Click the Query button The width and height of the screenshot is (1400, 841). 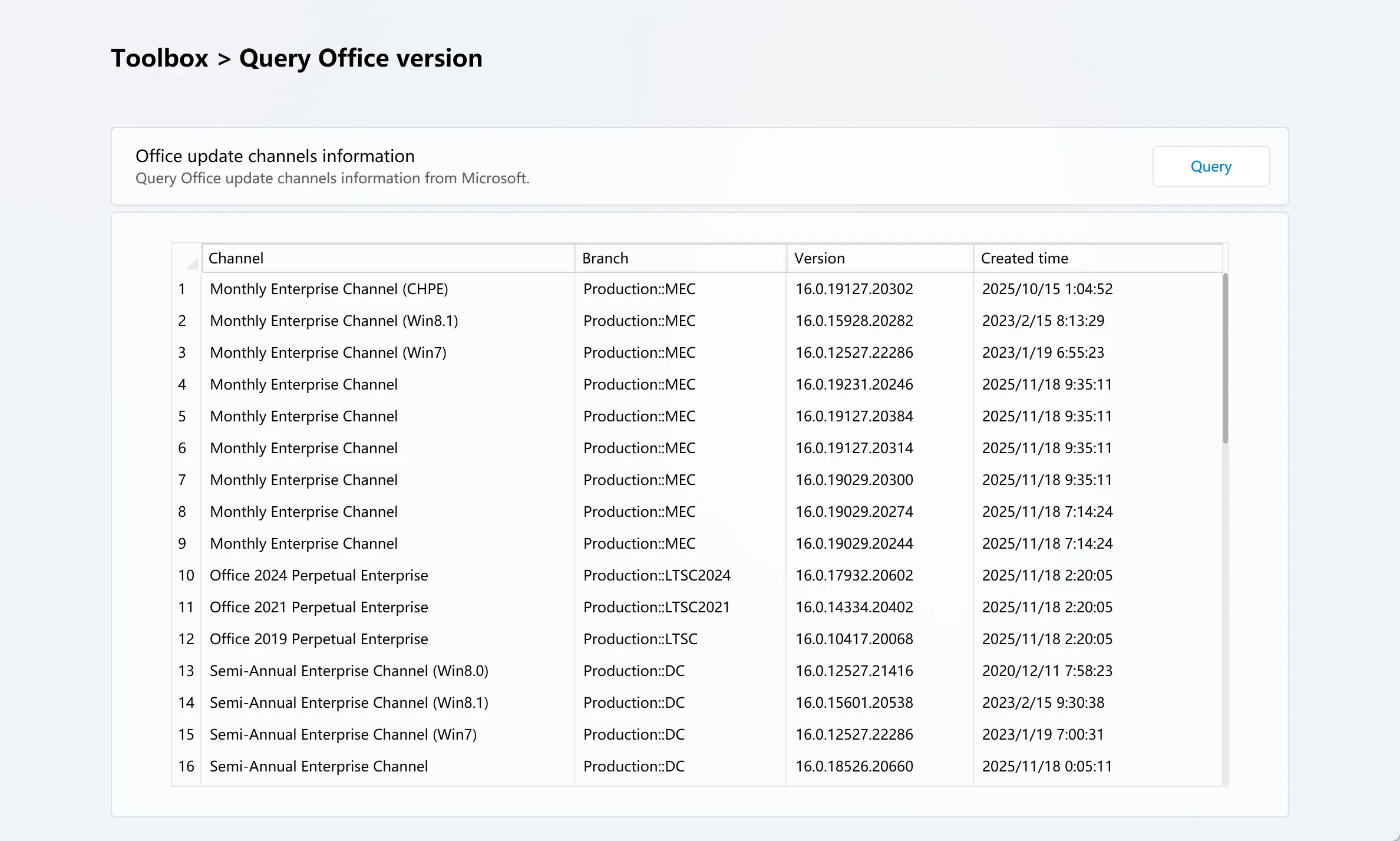tap(1210, 167)
